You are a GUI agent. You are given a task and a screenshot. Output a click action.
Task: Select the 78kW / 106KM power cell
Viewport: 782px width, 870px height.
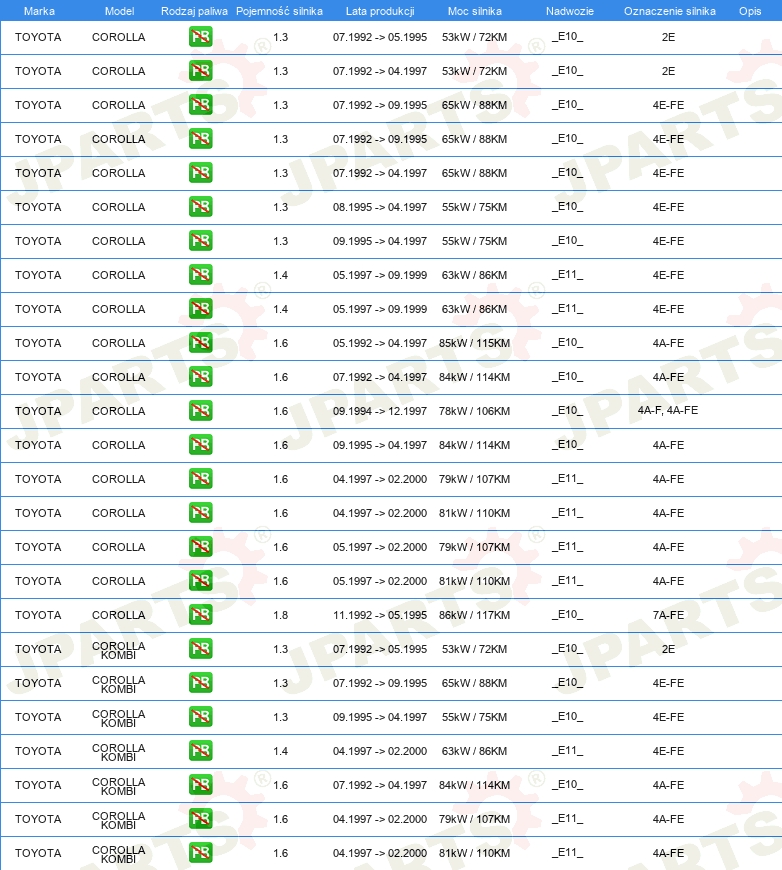point(474,411)
